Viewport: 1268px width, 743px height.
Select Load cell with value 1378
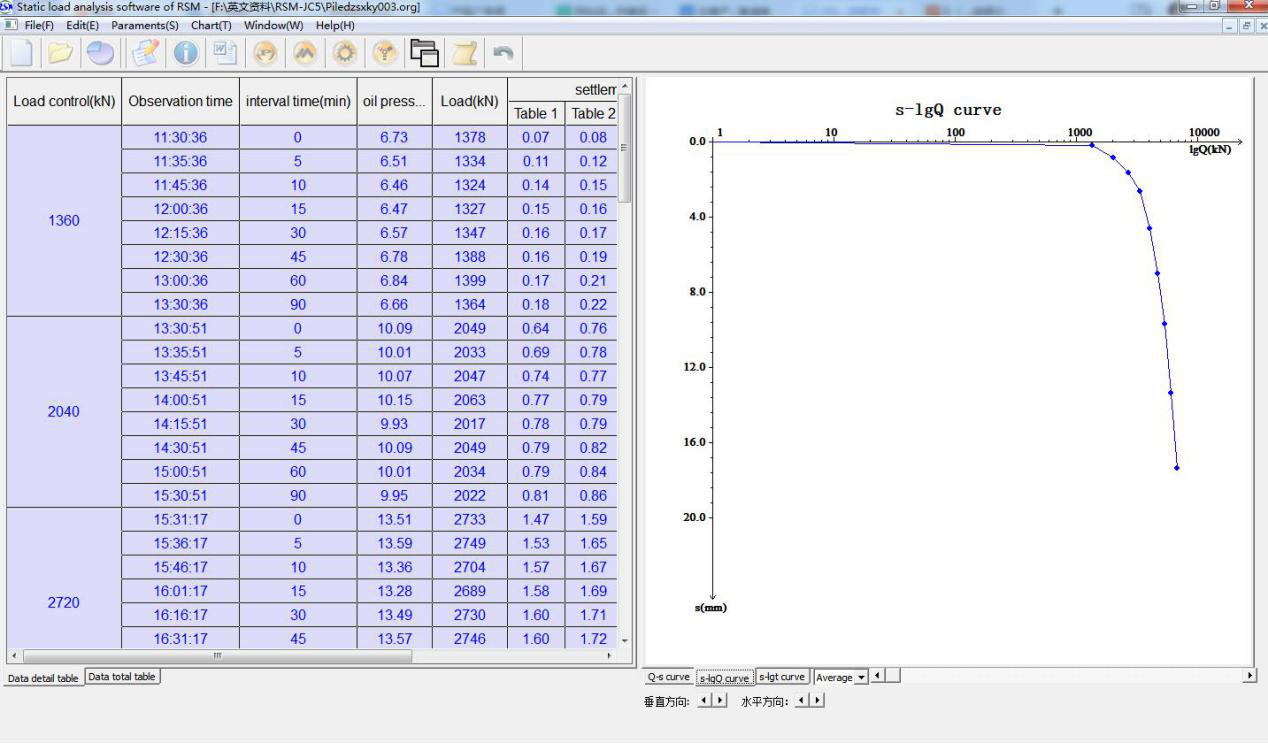pyautogui.click(x=469, y=137)
